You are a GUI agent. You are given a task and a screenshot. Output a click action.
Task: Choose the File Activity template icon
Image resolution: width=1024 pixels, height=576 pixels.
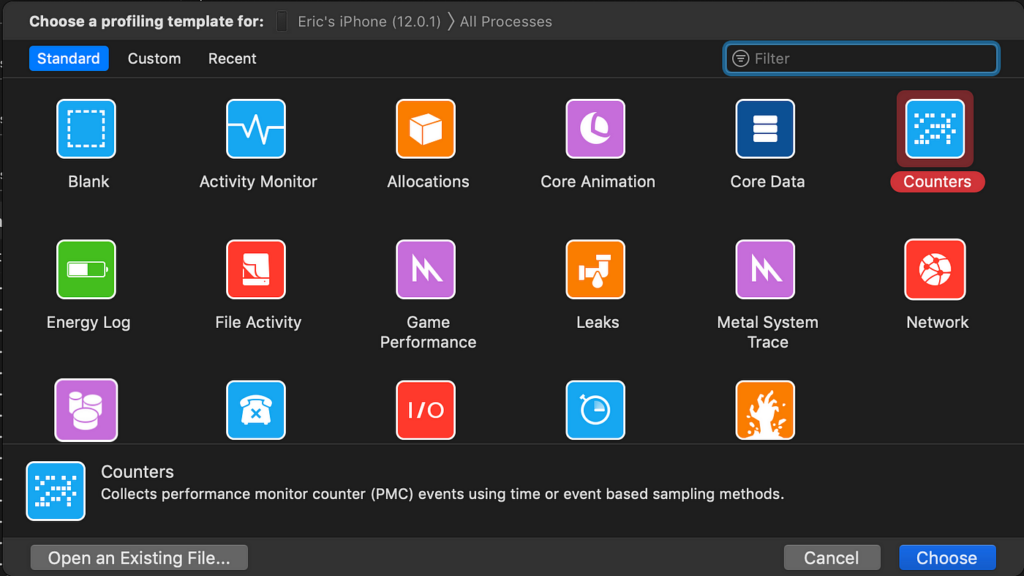click(x=256, y=269)
